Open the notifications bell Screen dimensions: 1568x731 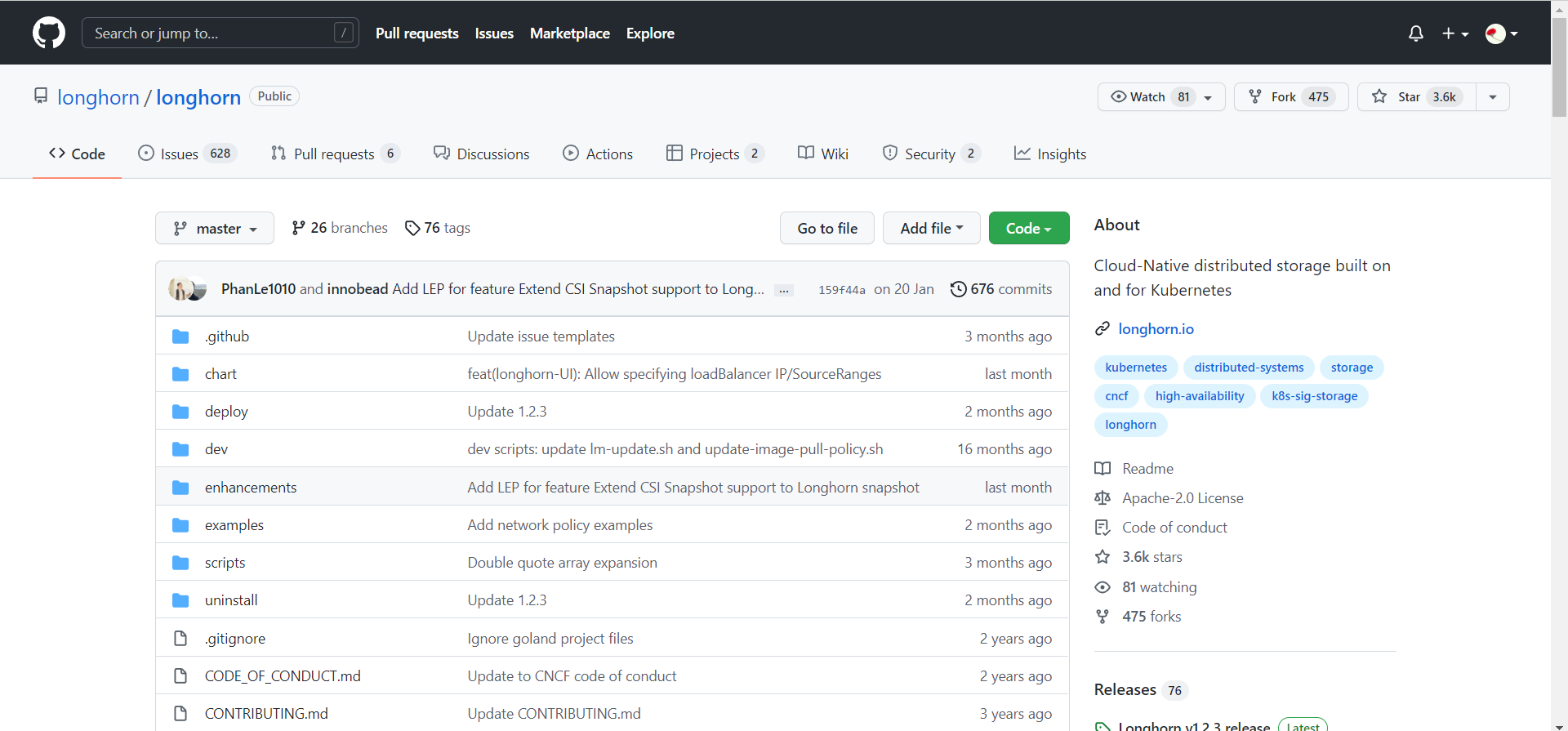(1416, 33)
